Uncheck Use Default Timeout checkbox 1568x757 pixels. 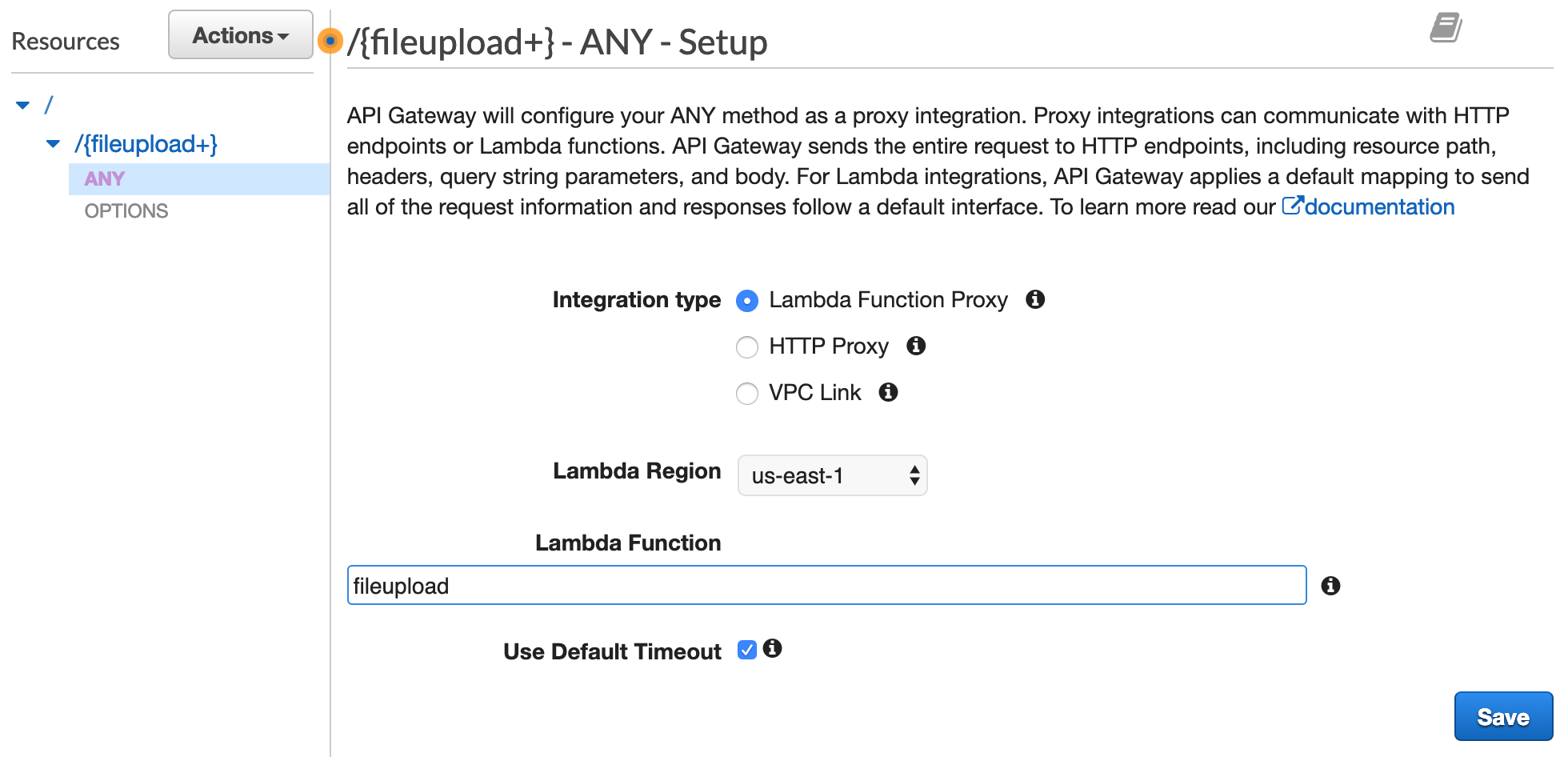click(747, 650)
